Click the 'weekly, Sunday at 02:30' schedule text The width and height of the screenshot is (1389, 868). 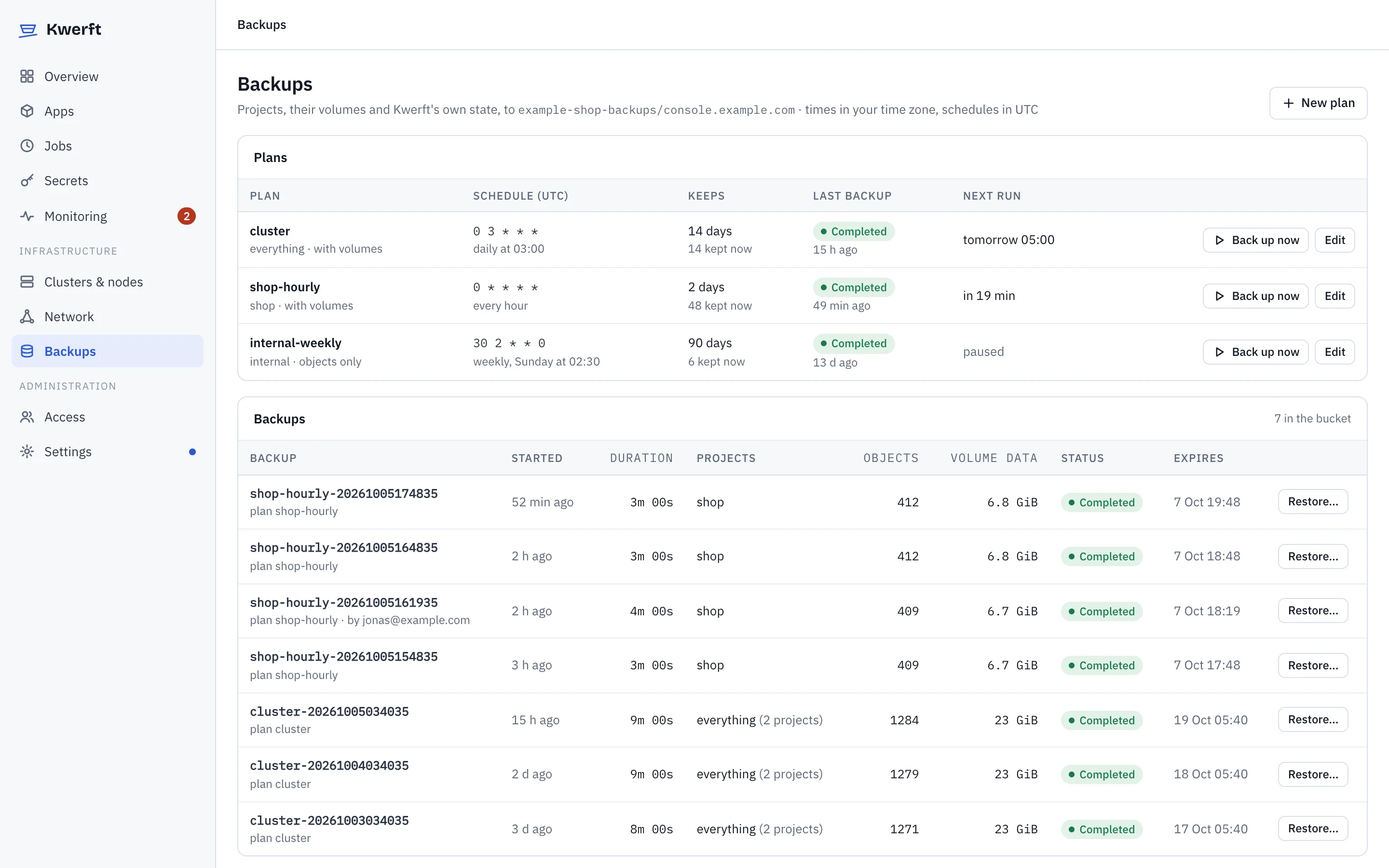(x=536, y=362)
